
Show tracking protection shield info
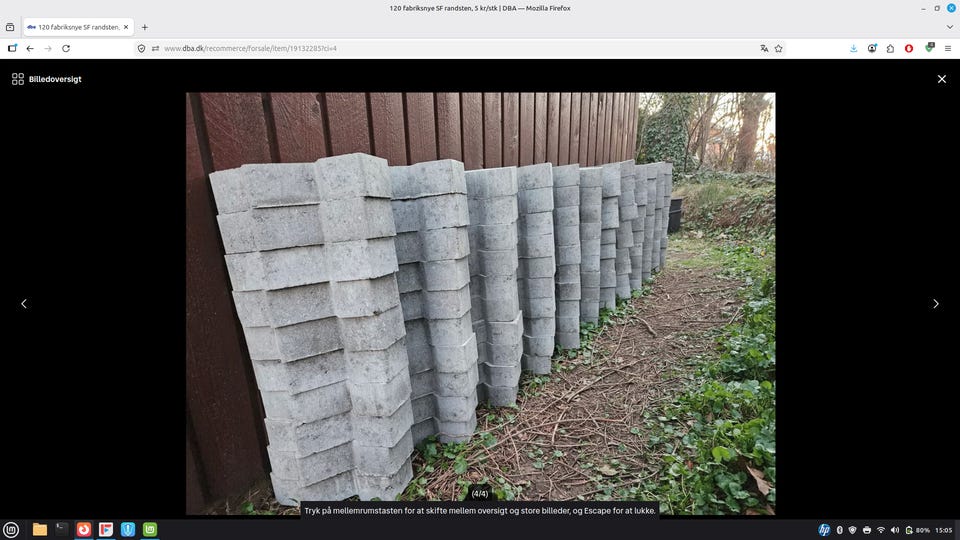[141, 48]
